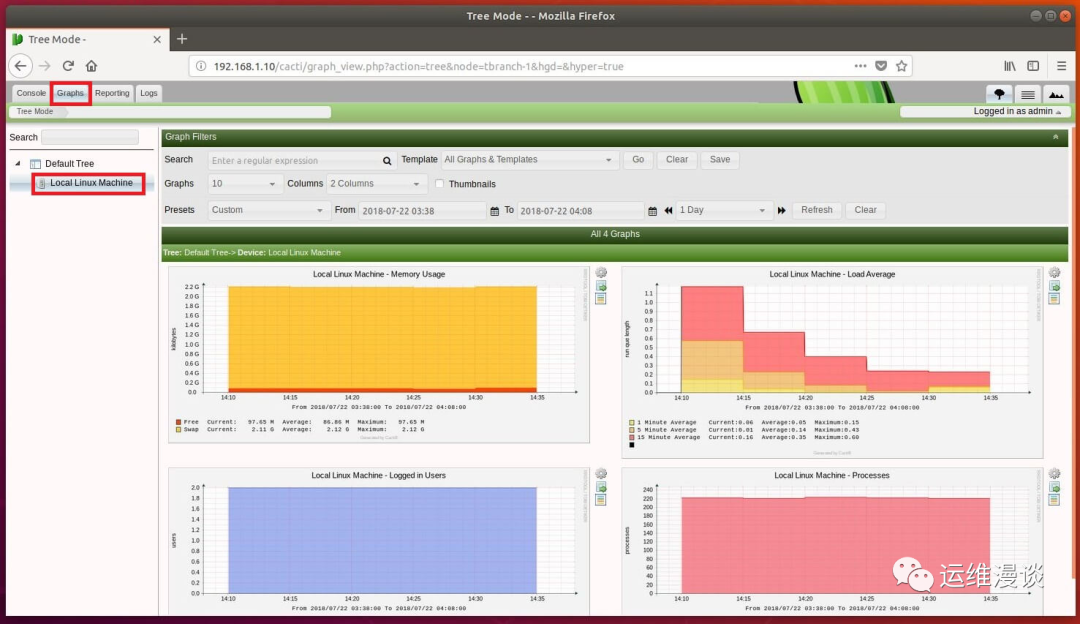Switch to List View mode icon
Image resolution: width=1080 pixels, height=624 pixels.
click(1028, 94)
